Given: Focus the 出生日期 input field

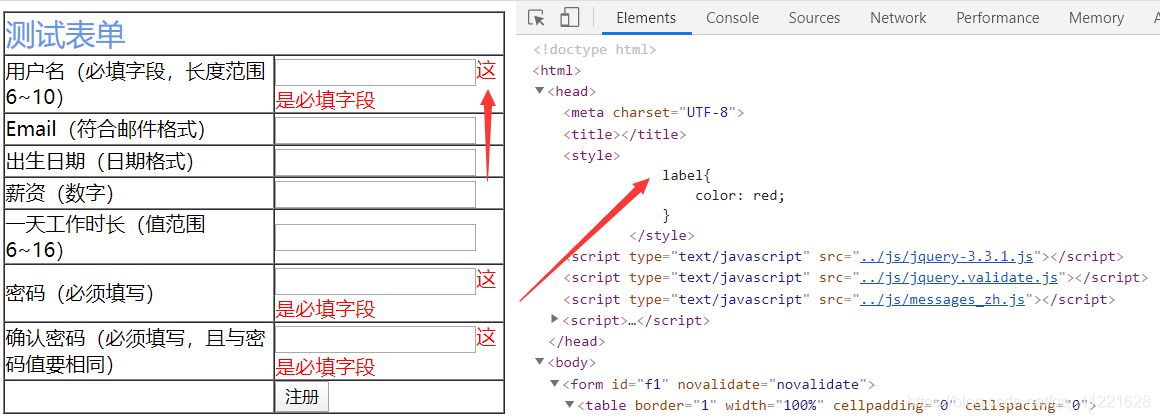Looking at the screenshot, I should coord(375,162).
